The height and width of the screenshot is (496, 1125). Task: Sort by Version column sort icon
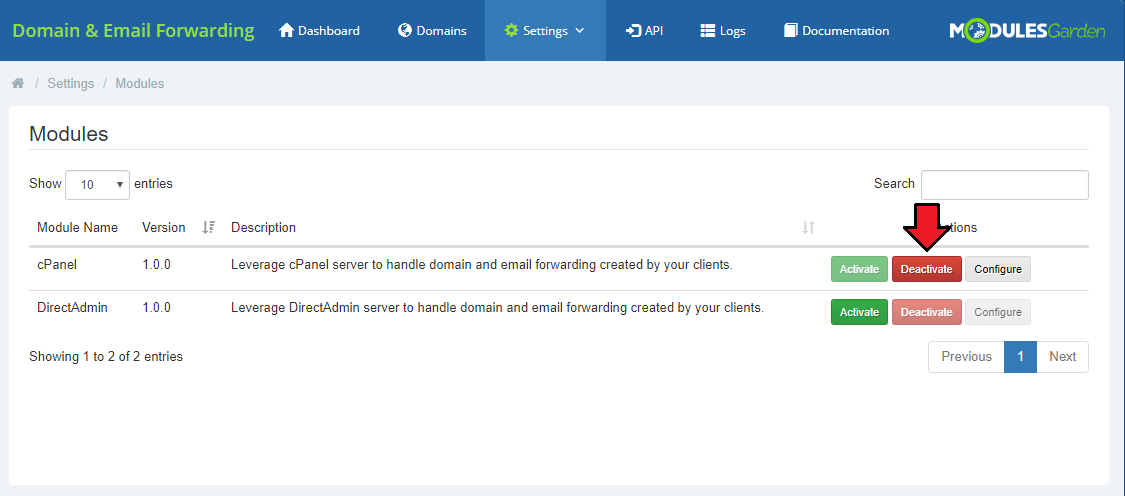[x=209, y=228]
